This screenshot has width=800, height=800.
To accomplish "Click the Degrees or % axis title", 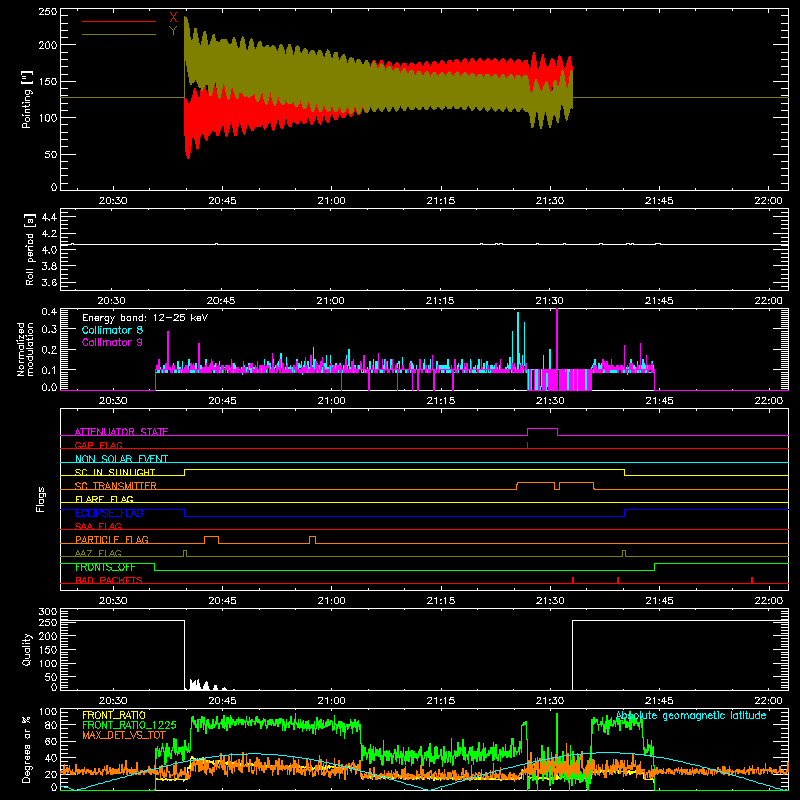I will click(27, 749).
